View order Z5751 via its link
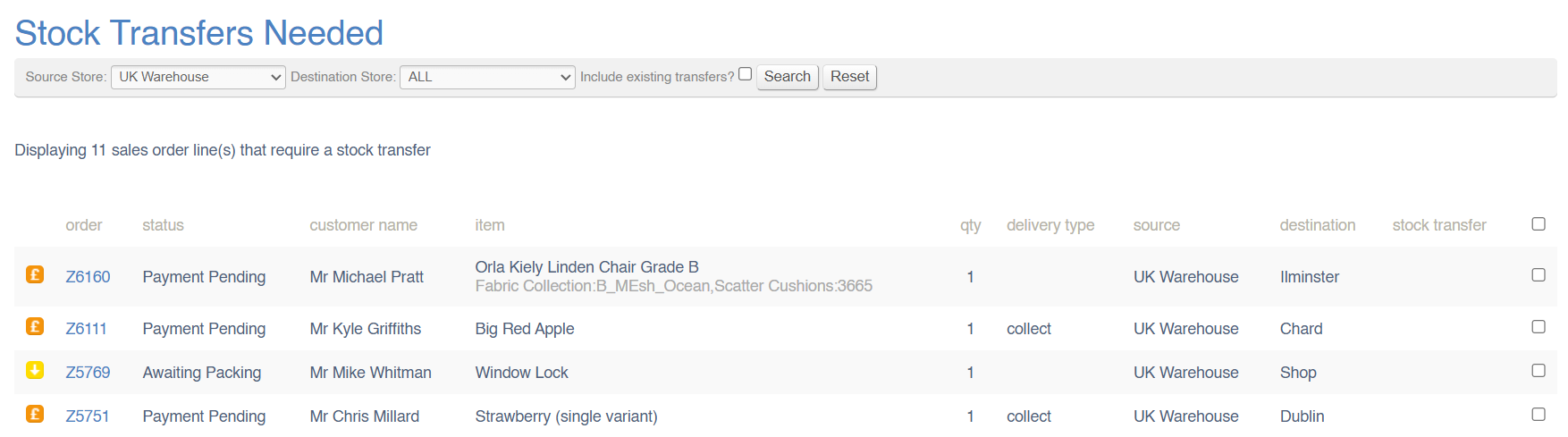This screenshot has width=1568, height=437. pyautogui.click(x=87, y=416)
